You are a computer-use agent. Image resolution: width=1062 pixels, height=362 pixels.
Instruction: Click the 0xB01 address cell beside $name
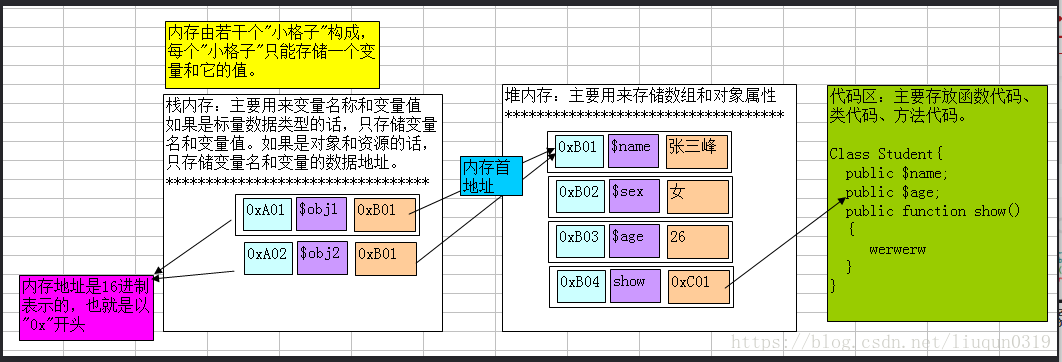tap(580, 151)
